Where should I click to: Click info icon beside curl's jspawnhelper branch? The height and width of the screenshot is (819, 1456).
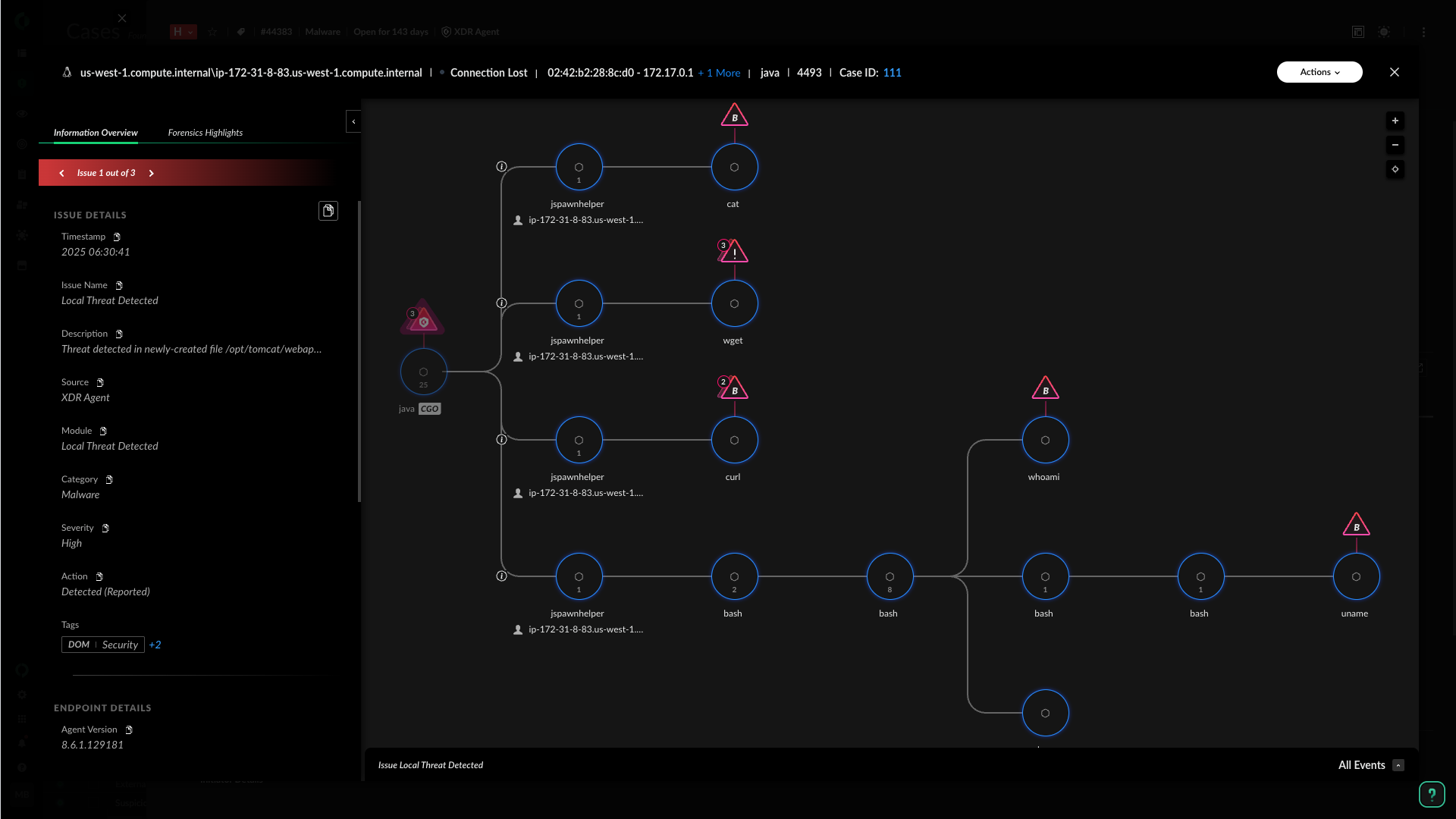coord(501,440)
